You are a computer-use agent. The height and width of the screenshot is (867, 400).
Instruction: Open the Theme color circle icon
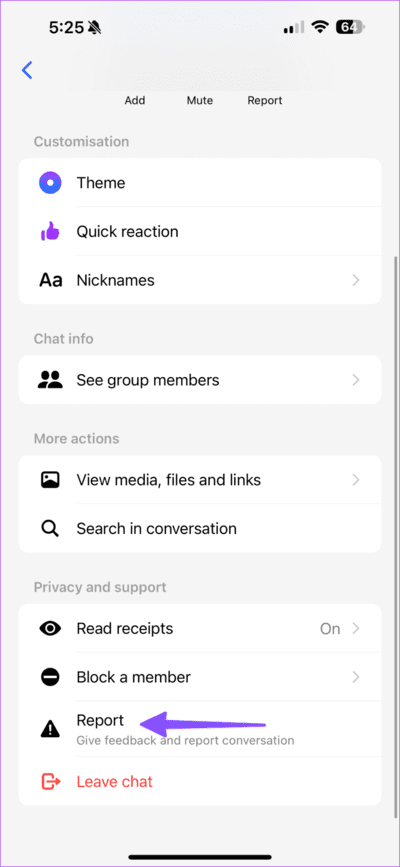(50, 182)
